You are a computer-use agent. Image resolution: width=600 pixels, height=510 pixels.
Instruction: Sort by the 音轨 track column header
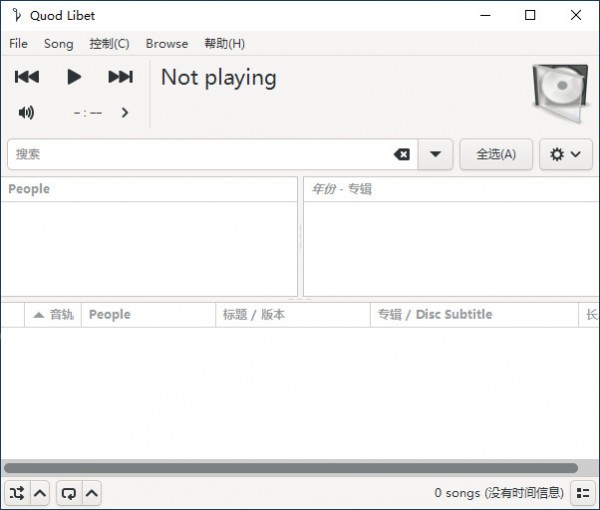[53, 314]
